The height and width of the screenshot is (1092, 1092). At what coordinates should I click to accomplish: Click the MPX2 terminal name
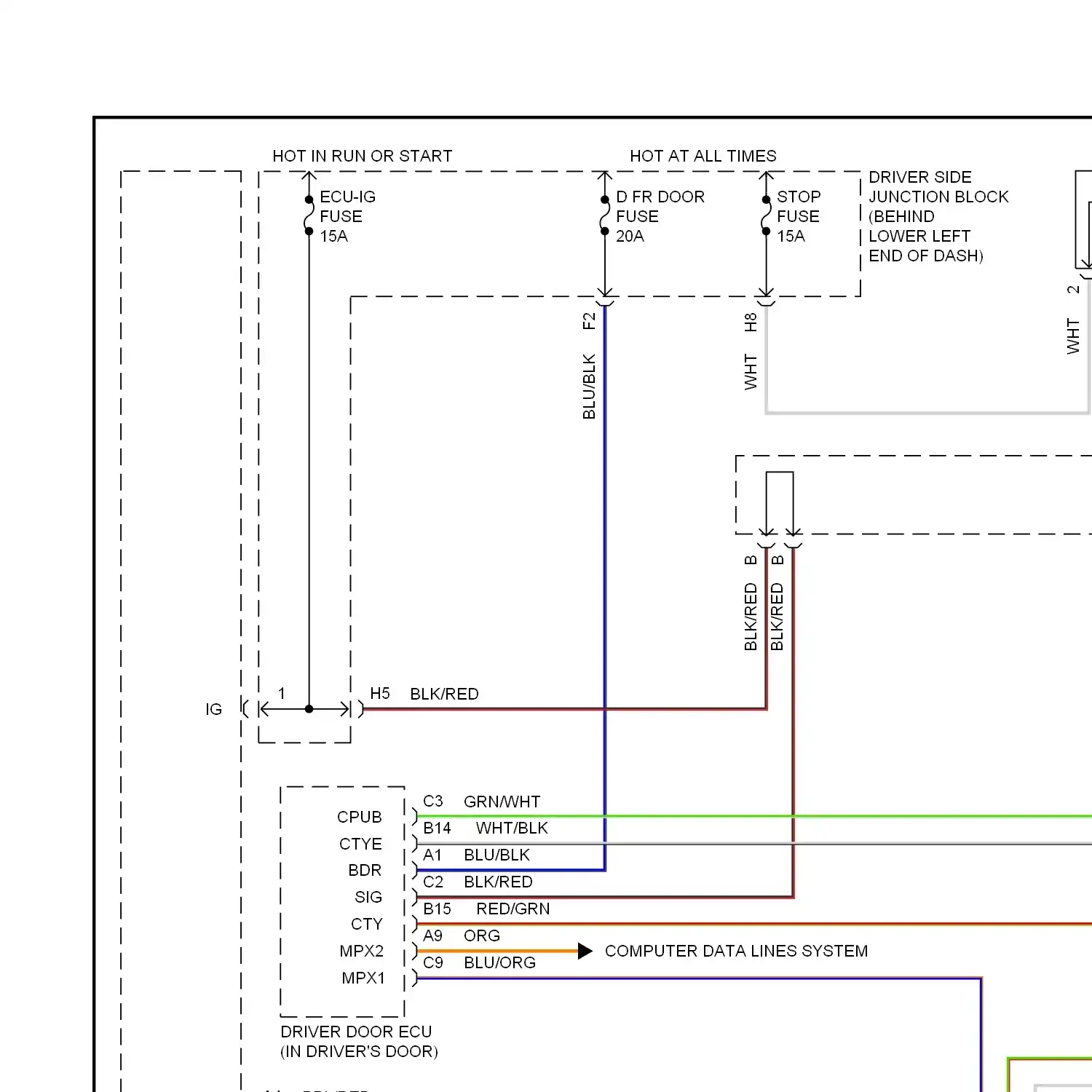361,951
